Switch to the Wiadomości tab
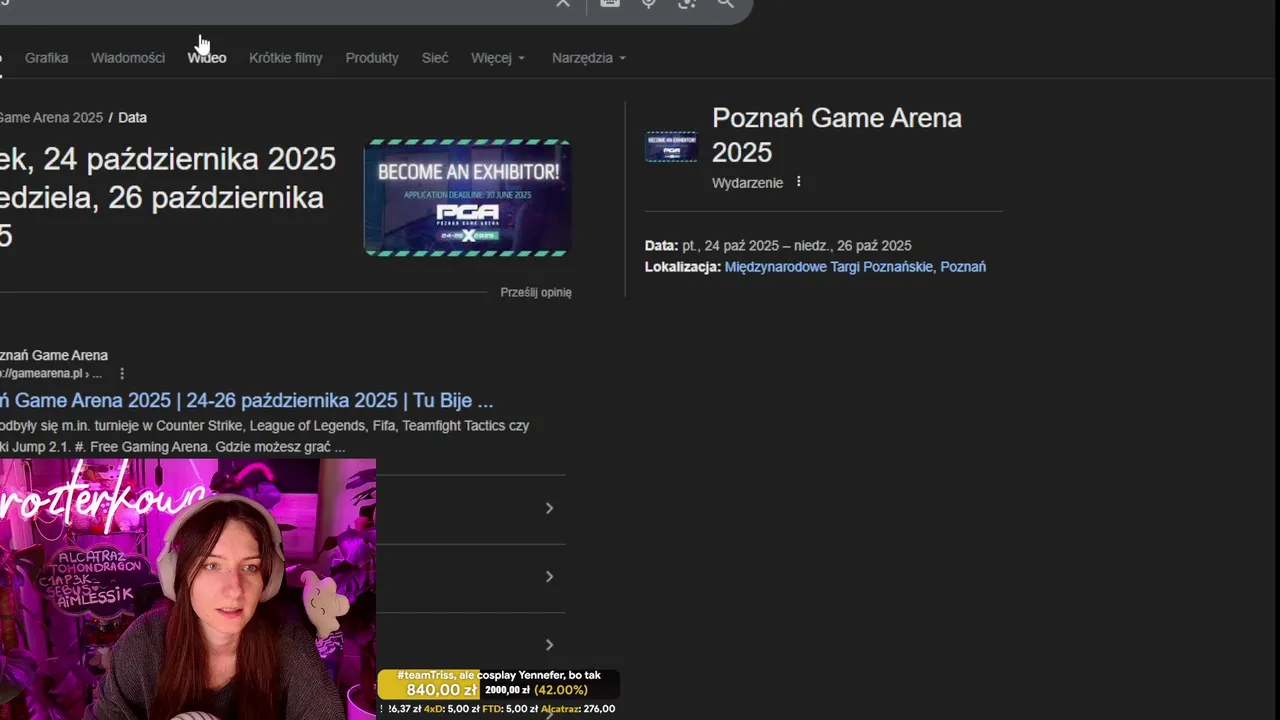The height and width of the screenshot is (720, 1280). pyautogui.click(x=128, y=58)
